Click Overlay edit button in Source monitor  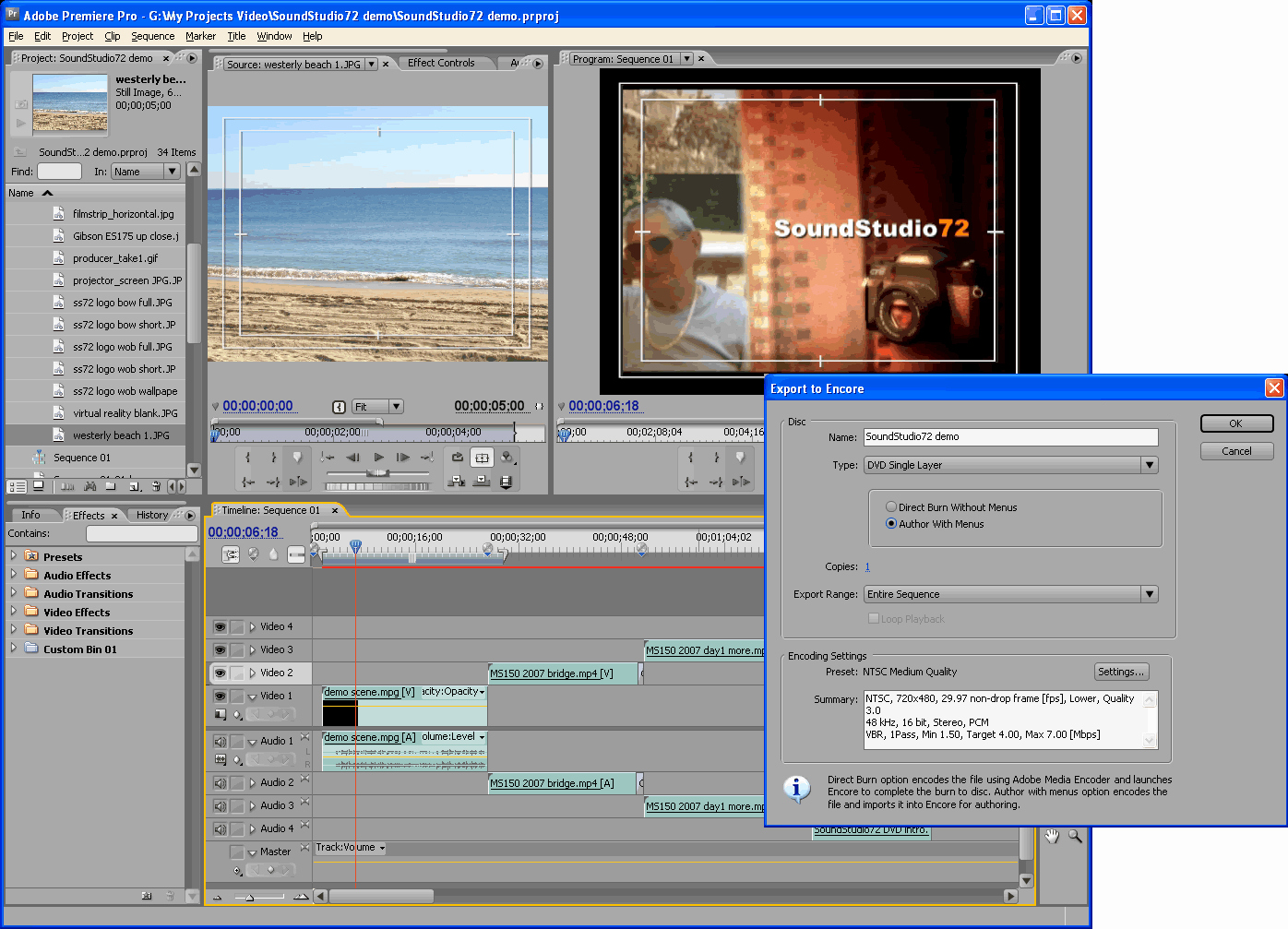click(481, 481)
